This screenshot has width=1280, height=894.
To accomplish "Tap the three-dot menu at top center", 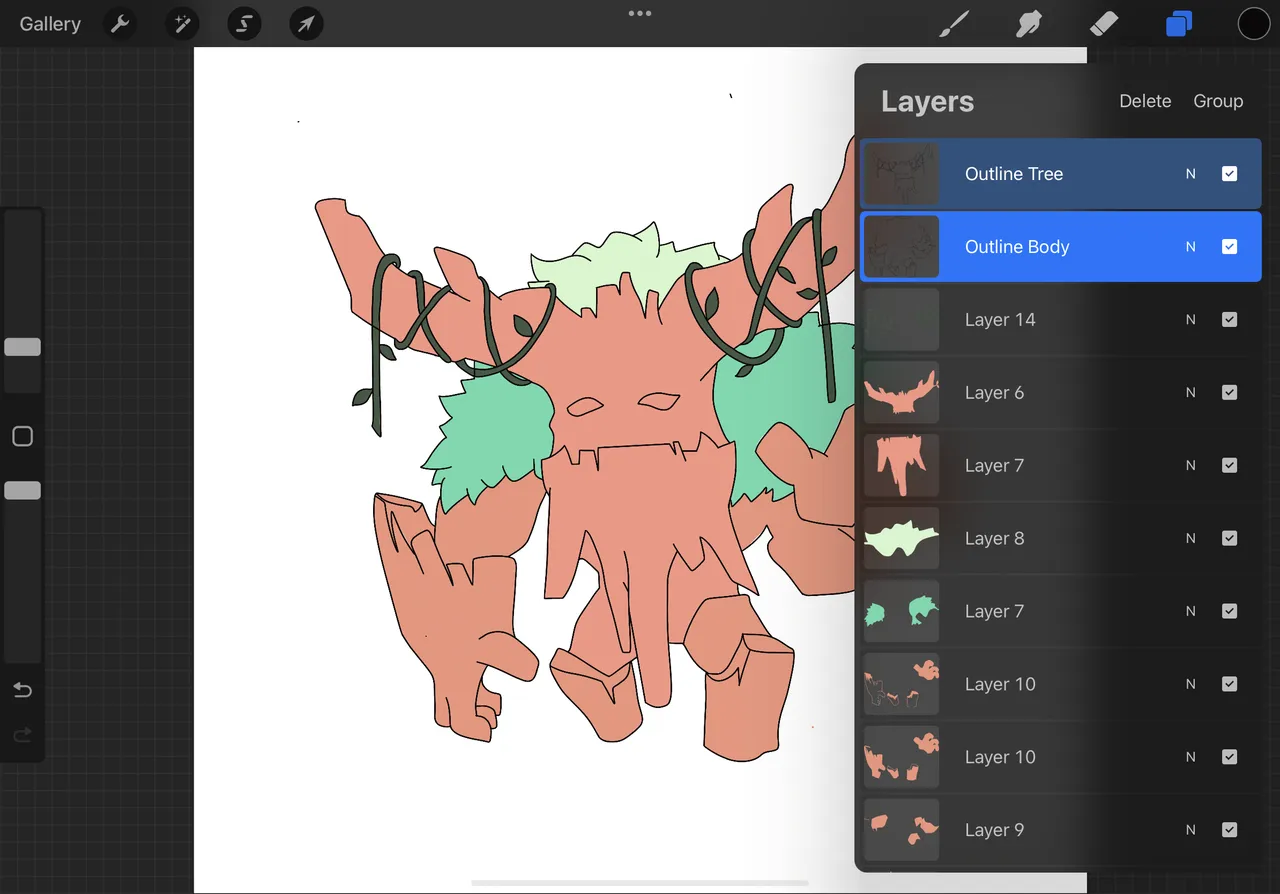I will (640, 14).
